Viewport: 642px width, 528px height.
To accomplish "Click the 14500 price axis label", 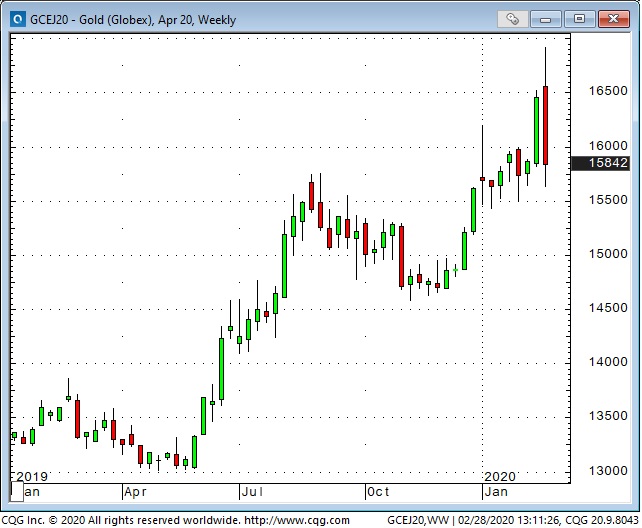I will [x=608, y=308].
